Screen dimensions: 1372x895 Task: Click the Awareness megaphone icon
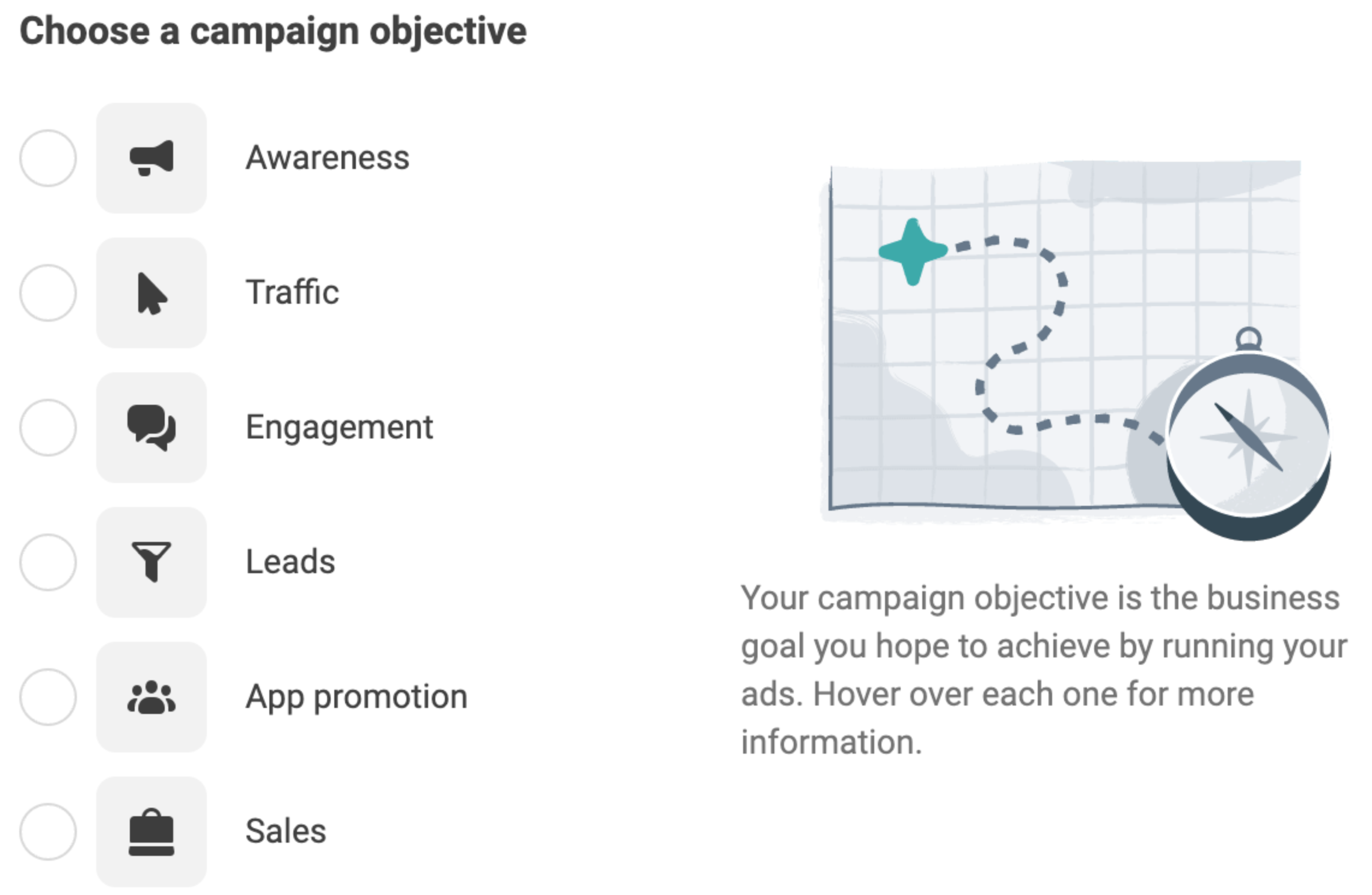152,158
